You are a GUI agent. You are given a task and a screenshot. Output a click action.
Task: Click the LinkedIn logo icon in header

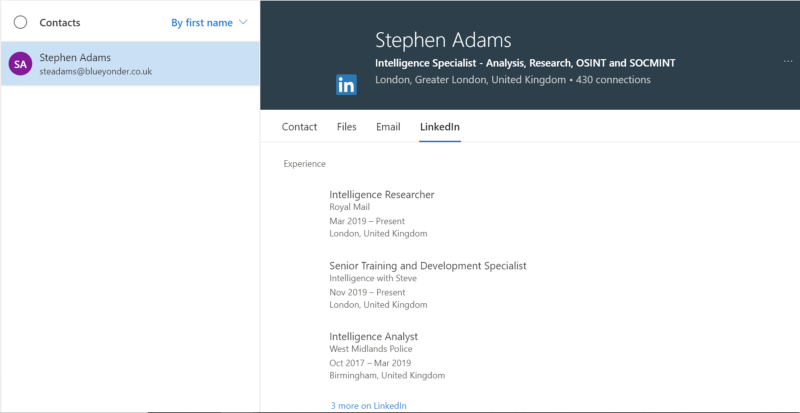pos(346,85)
